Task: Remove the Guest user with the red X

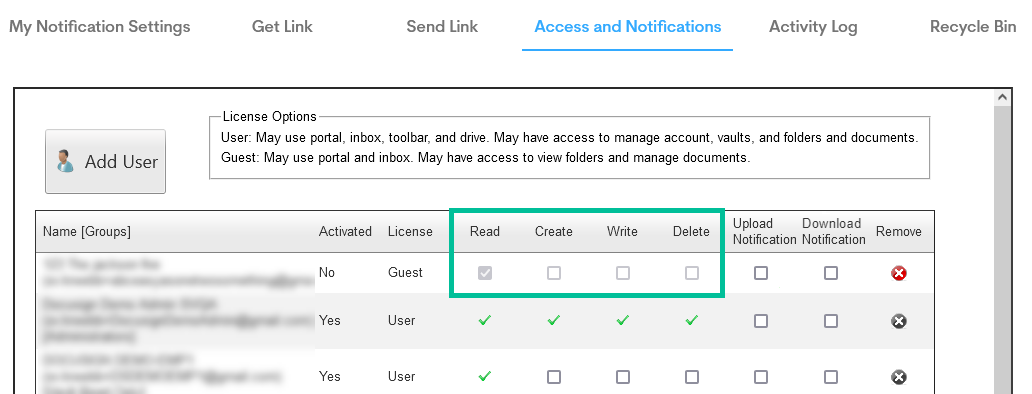Action: pyautogui.click(x=898, y=273)
